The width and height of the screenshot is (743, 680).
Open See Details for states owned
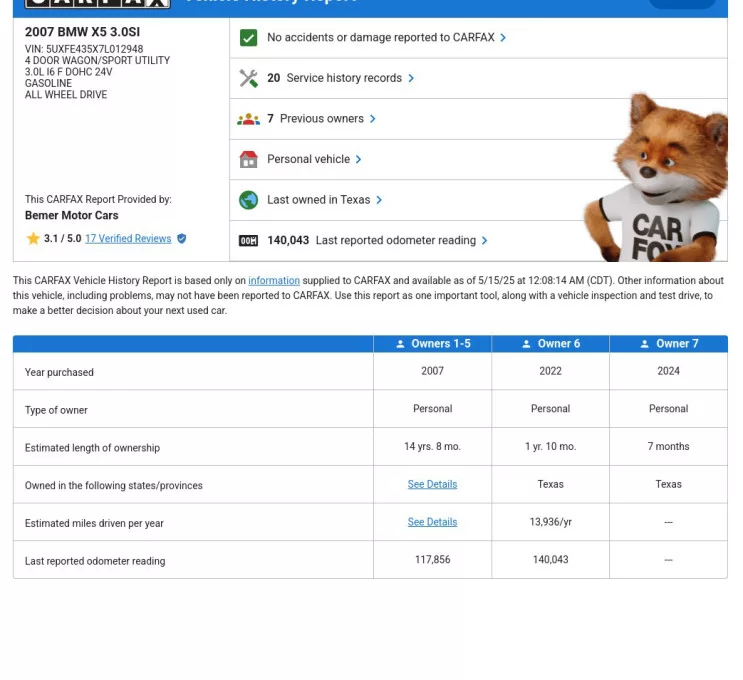click(432, 484)
